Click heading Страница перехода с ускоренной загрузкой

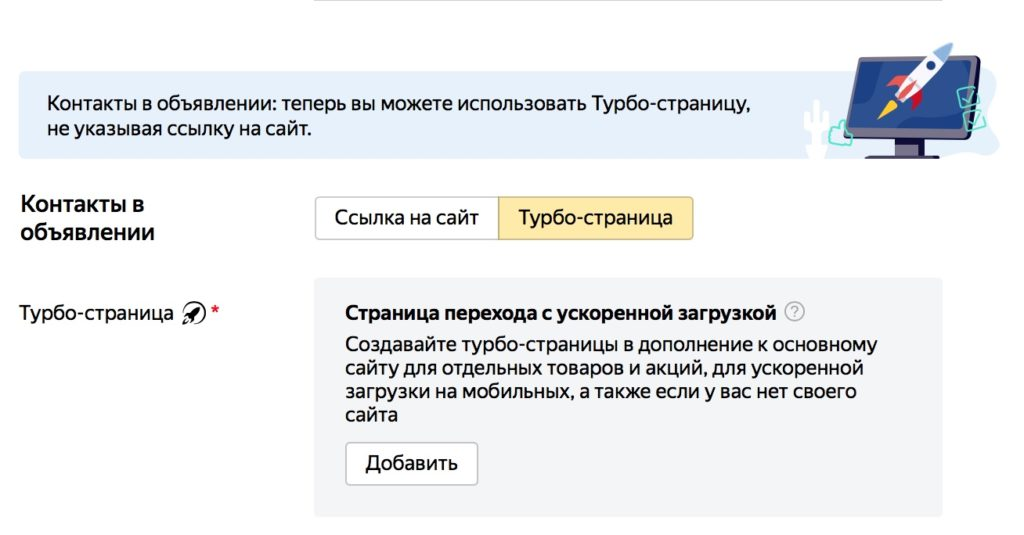pos(560,313)
